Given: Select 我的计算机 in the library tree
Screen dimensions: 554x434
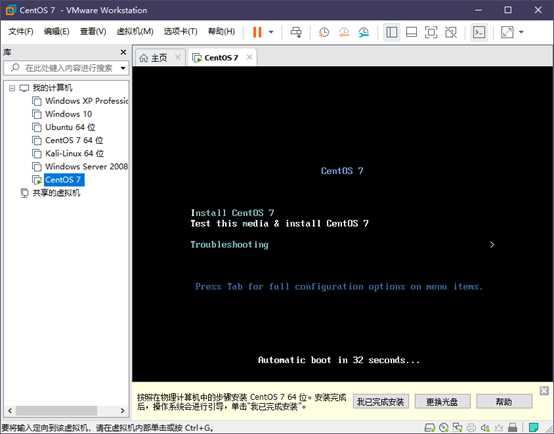Looking at the screenshot, I should (52, 88).
